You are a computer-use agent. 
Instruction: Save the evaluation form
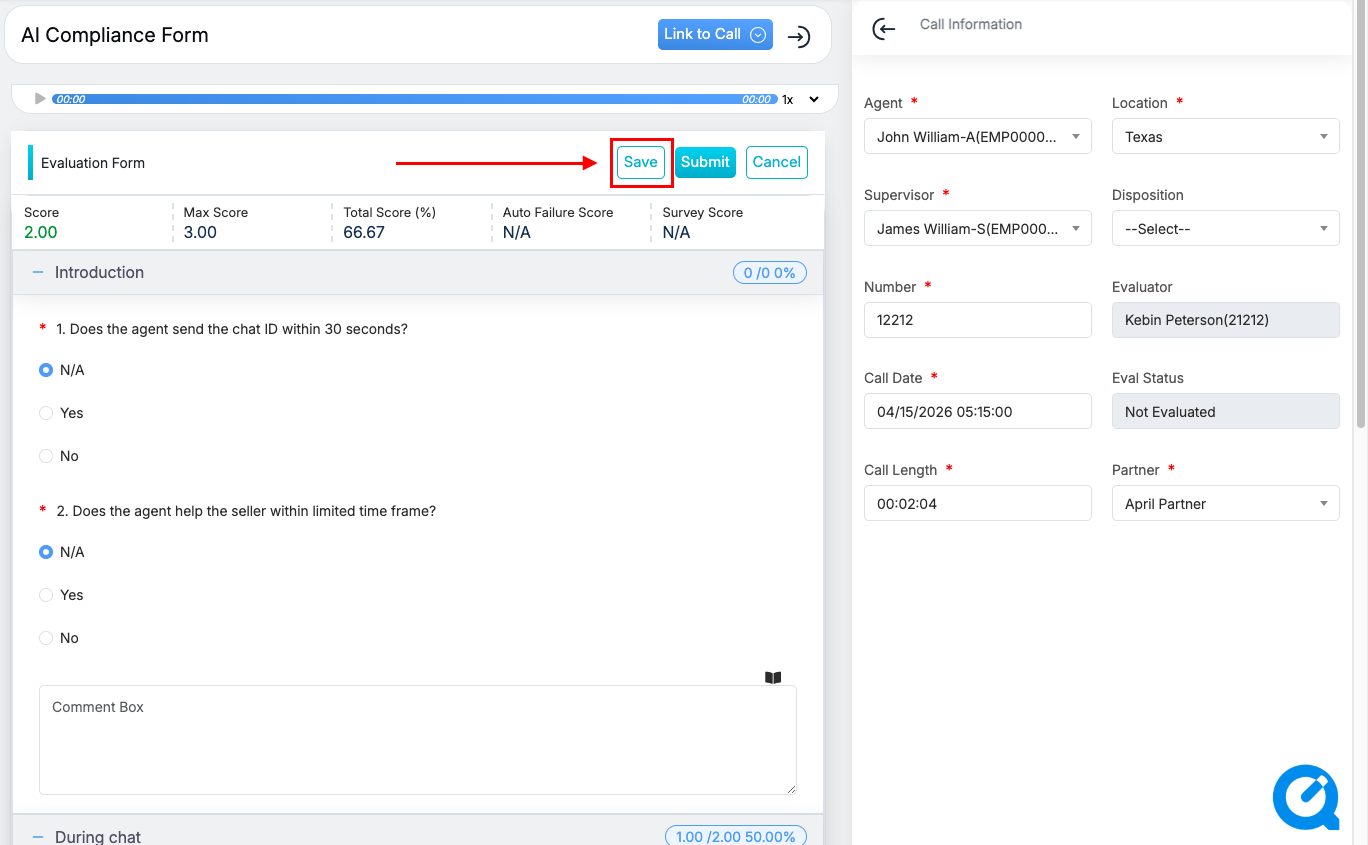point(640,162)
